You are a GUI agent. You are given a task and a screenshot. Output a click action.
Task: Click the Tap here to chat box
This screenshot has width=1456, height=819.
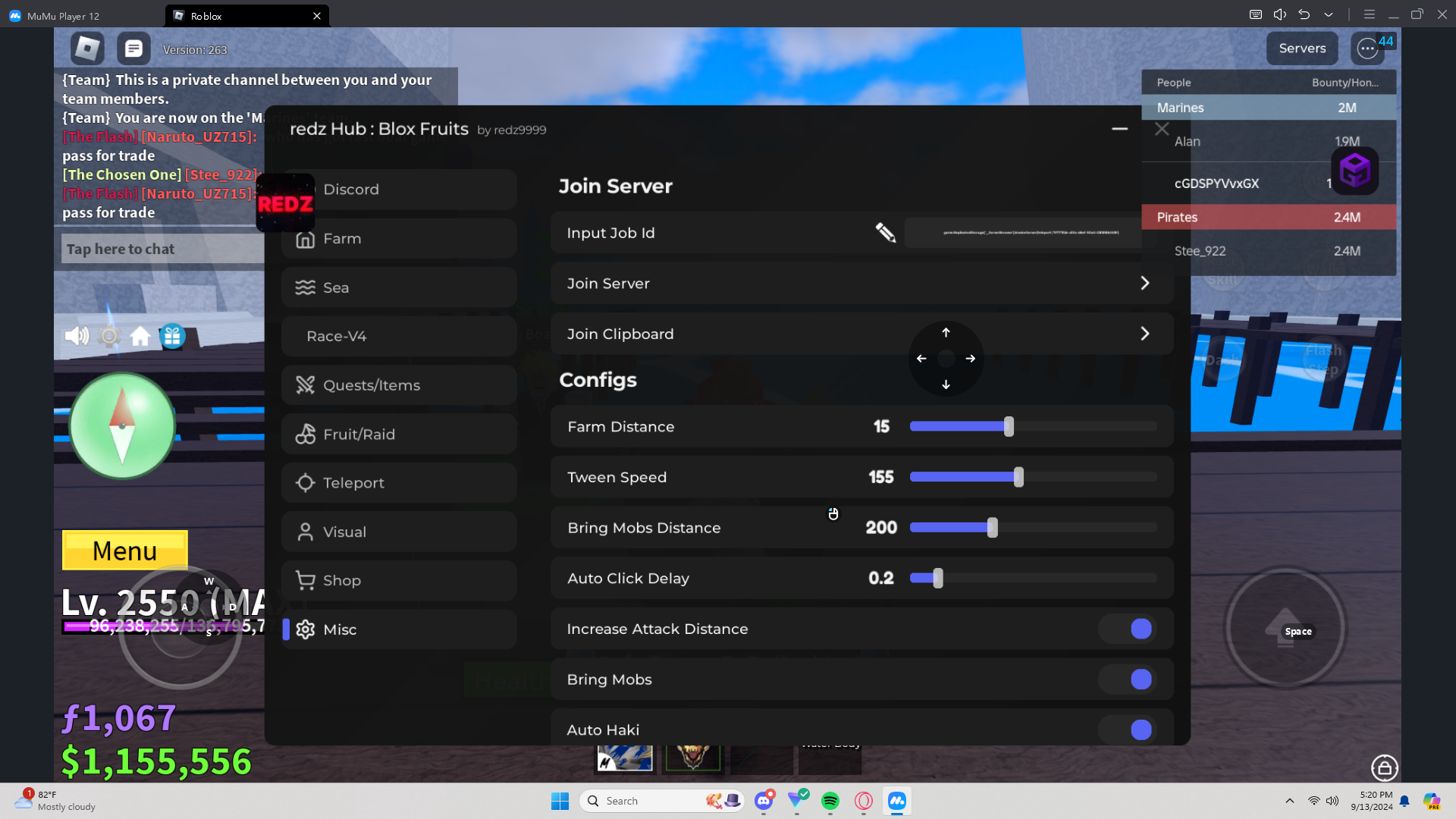point(163,249)
